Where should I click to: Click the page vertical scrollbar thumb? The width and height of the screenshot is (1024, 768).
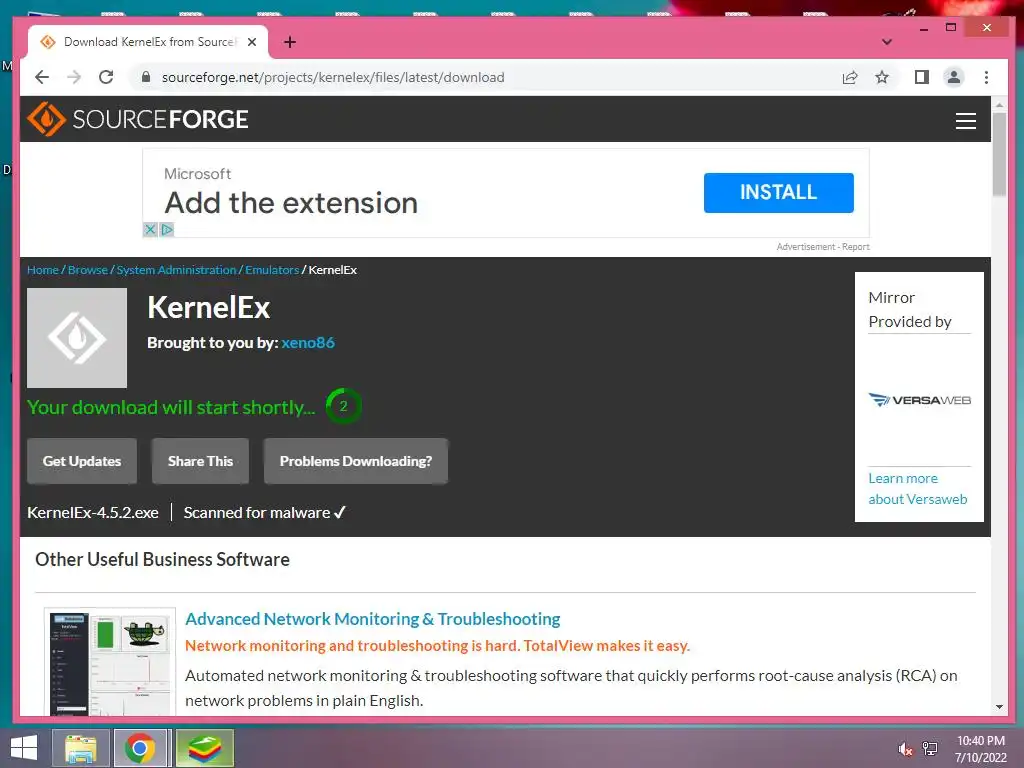click(999, 154)
